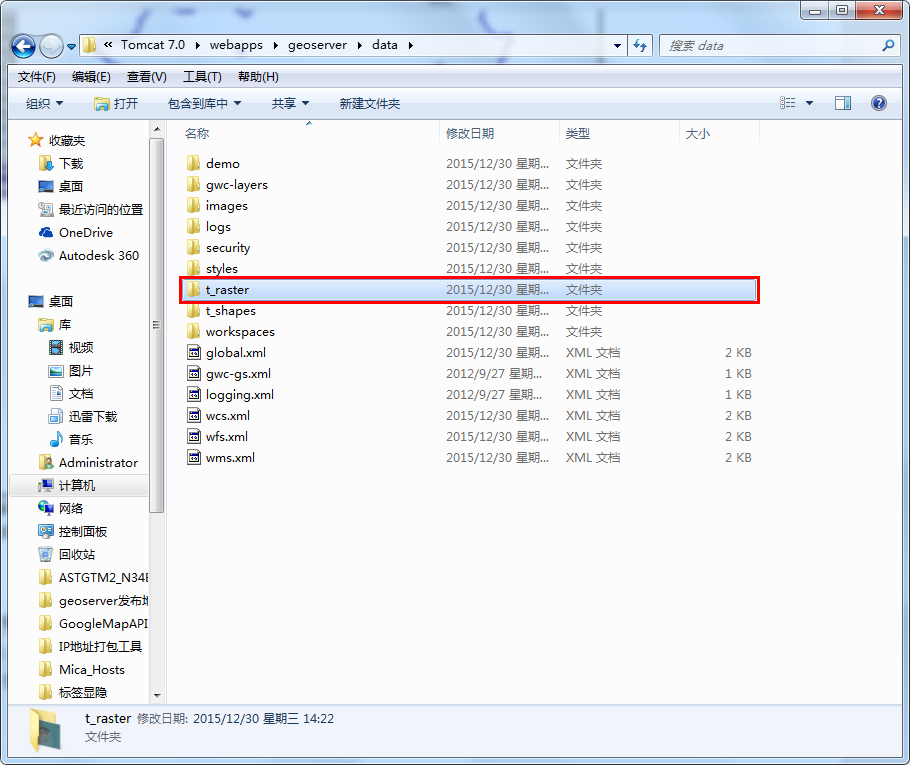Select the t_raster folder row
910x765 pixels.
point(469,290)
